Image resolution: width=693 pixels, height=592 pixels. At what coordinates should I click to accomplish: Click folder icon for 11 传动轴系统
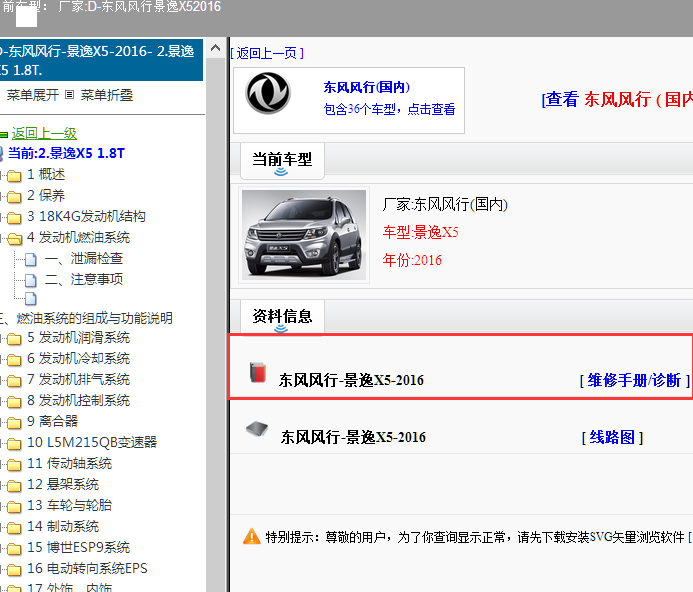point(14,465)
